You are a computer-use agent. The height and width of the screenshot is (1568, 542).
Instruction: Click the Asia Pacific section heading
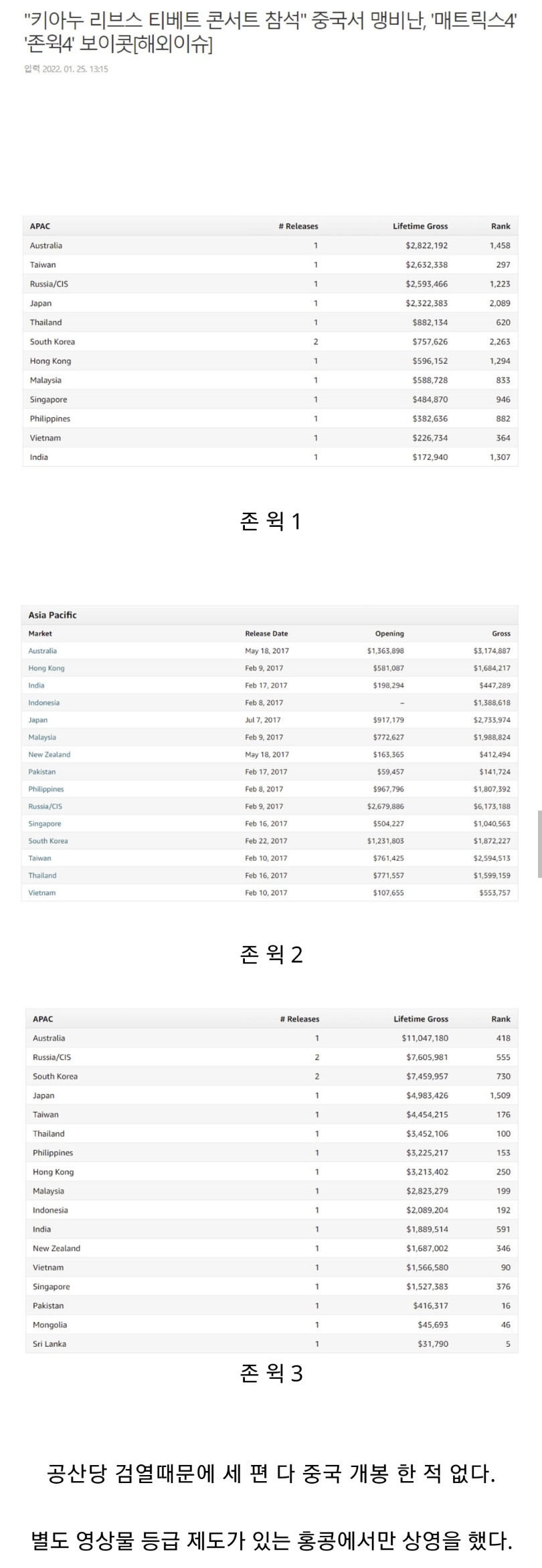[52, 615]
